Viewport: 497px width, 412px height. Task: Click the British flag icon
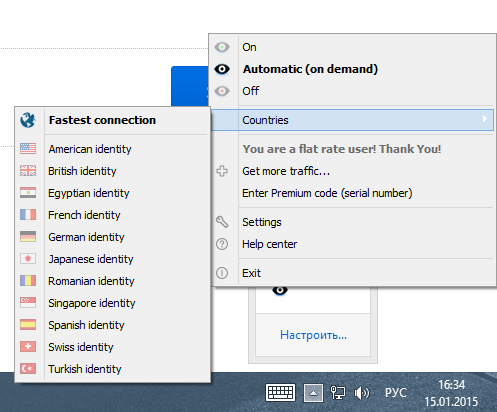[28, 171]
